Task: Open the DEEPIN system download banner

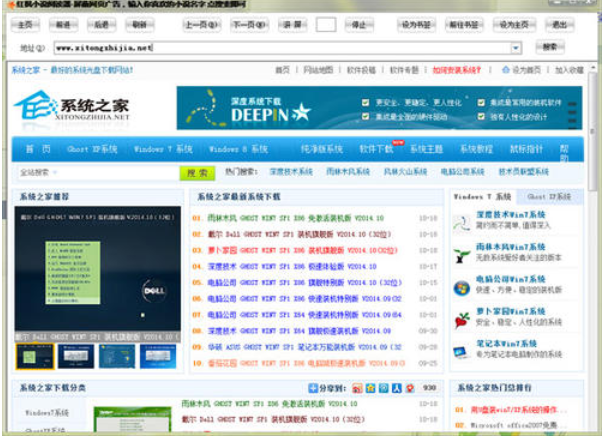Action: pyautogui.click(x=379, y=108)
